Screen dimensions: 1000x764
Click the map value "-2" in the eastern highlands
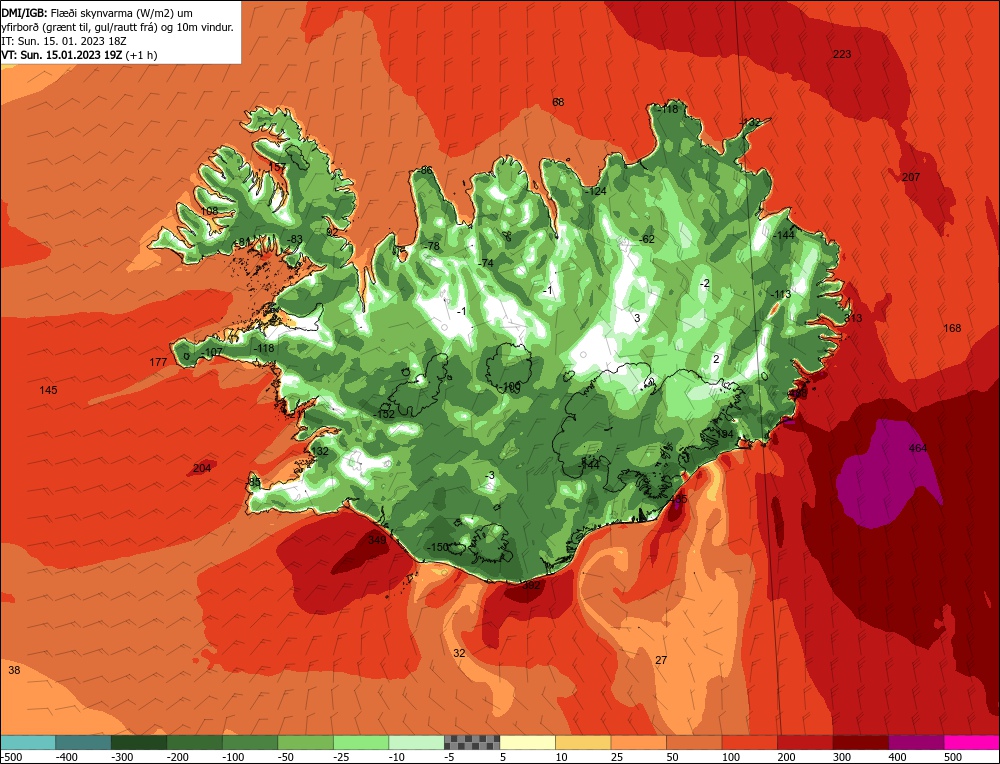[704, 283]
